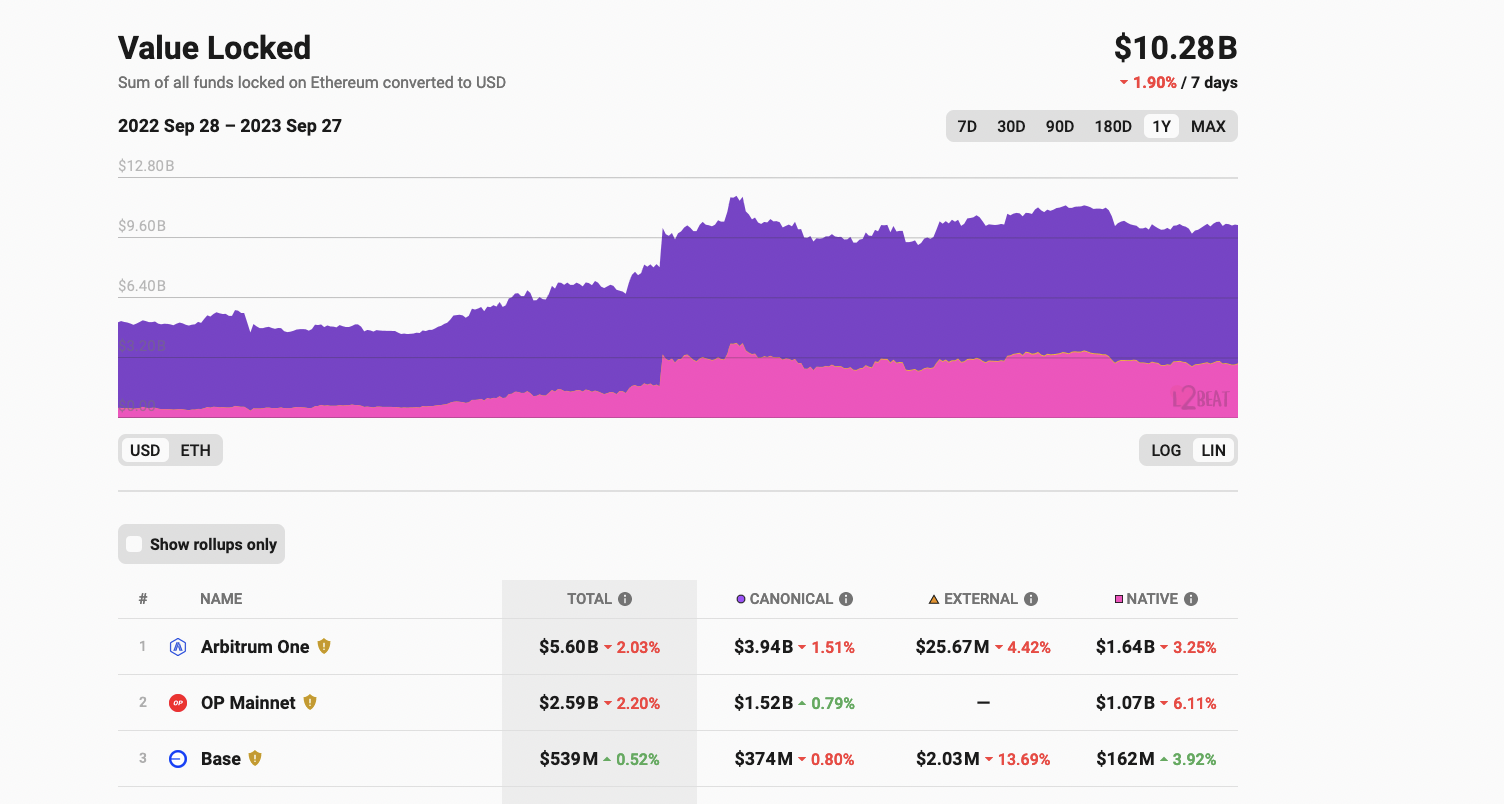Click the info icon next to NATIVE
The height and width of the screenshot is (804, 1504).
(1191, 599)
